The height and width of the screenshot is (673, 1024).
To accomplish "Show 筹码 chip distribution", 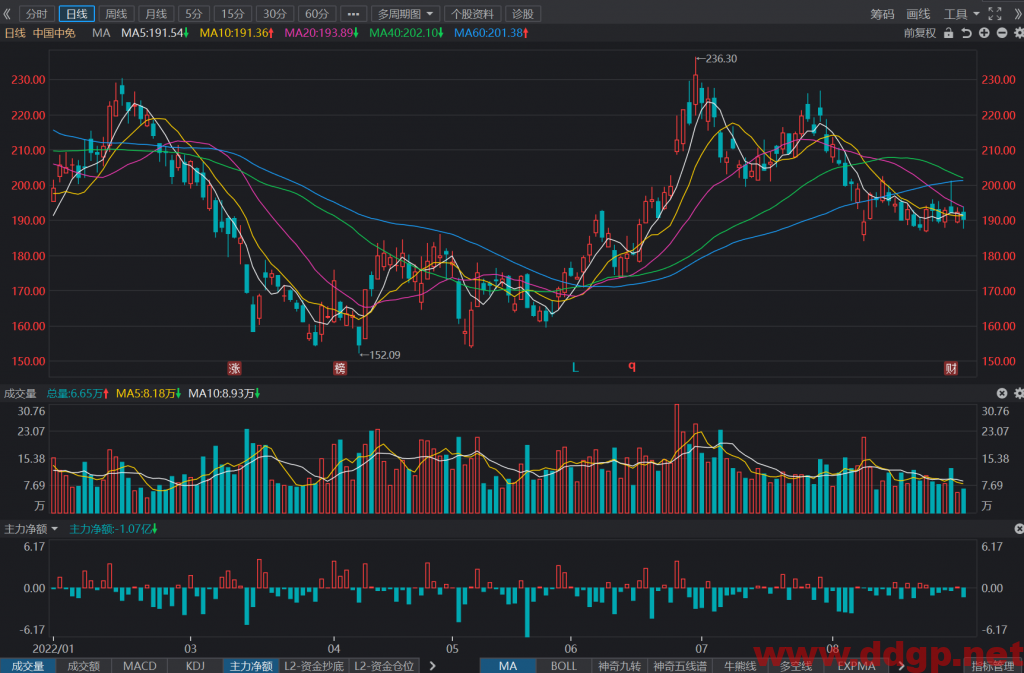I will click(882, 14).
